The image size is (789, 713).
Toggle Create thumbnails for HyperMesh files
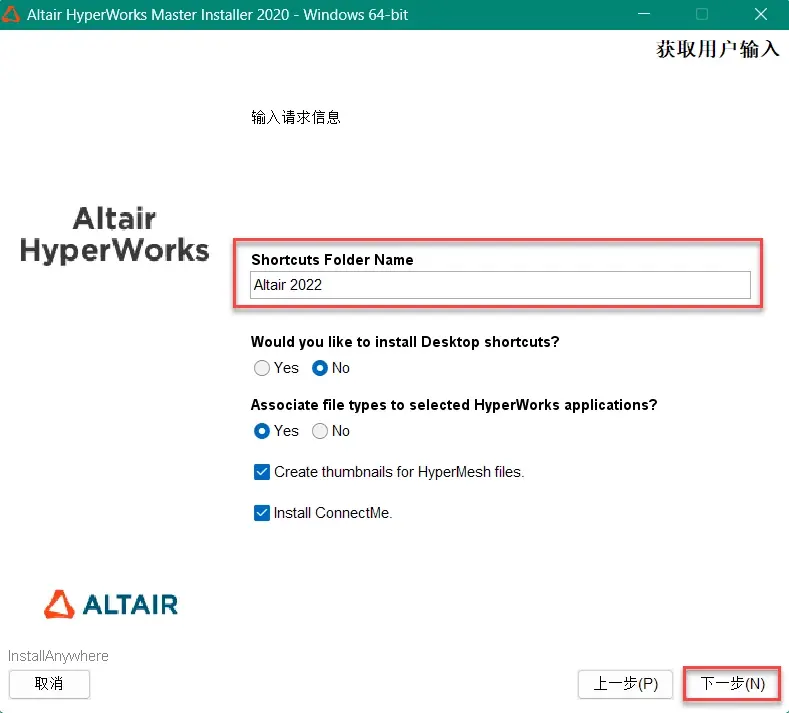(262, 472)
